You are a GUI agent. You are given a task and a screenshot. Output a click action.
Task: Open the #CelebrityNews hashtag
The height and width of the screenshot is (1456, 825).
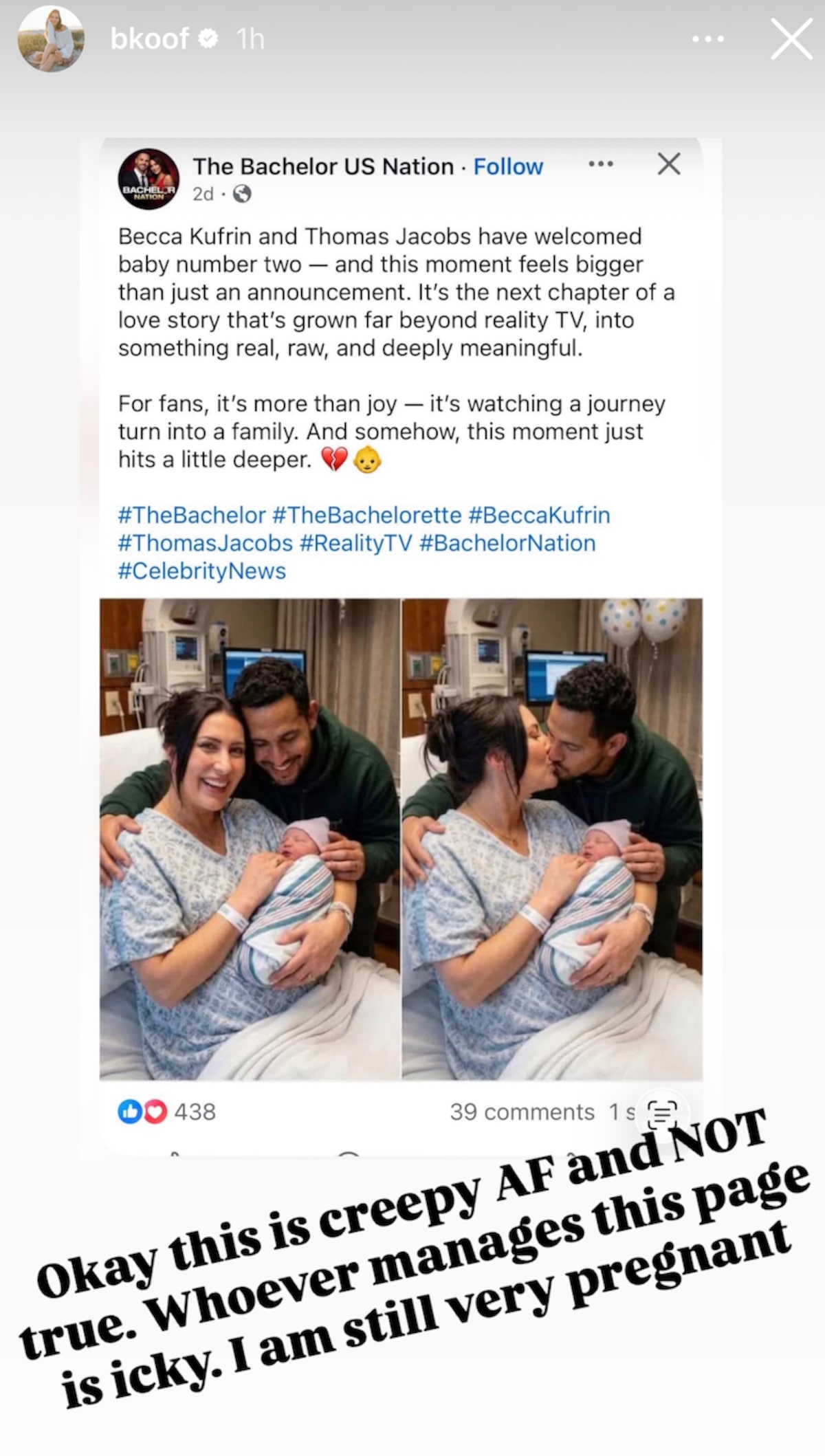(202, 571)
